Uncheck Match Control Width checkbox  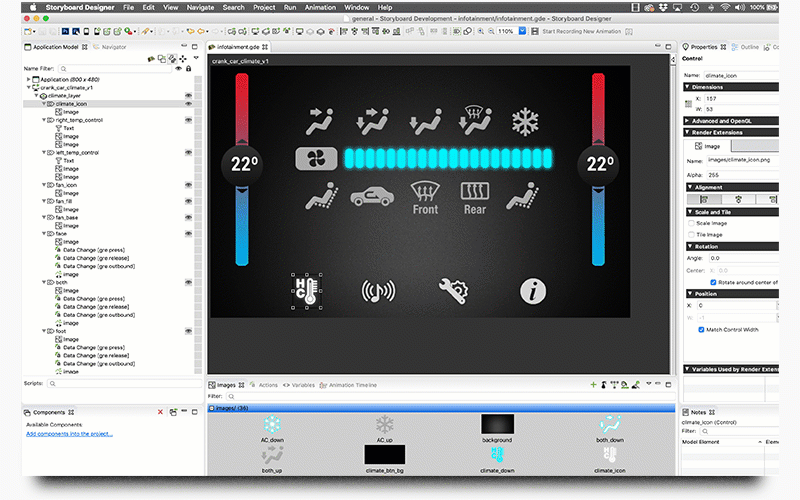702,330
